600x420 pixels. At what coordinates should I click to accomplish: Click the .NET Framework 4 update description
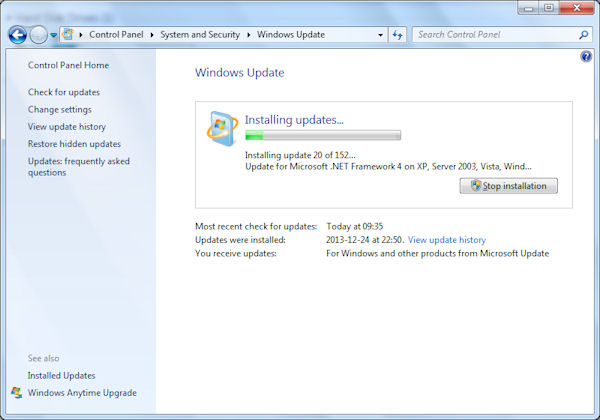[388, 166]
